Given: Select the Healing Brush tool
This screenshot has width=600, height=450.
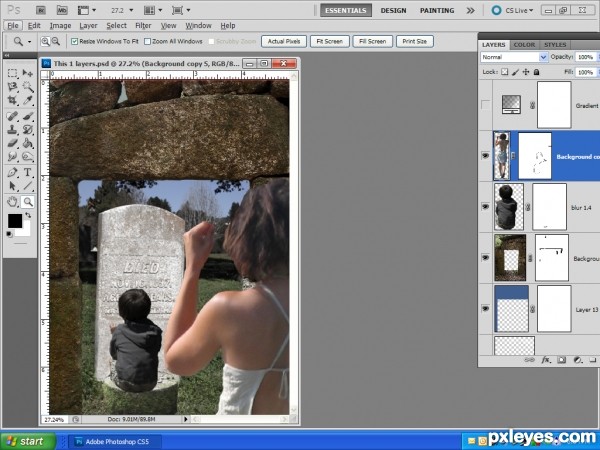Looking at the screenshot, I should (x=12, y=116).
